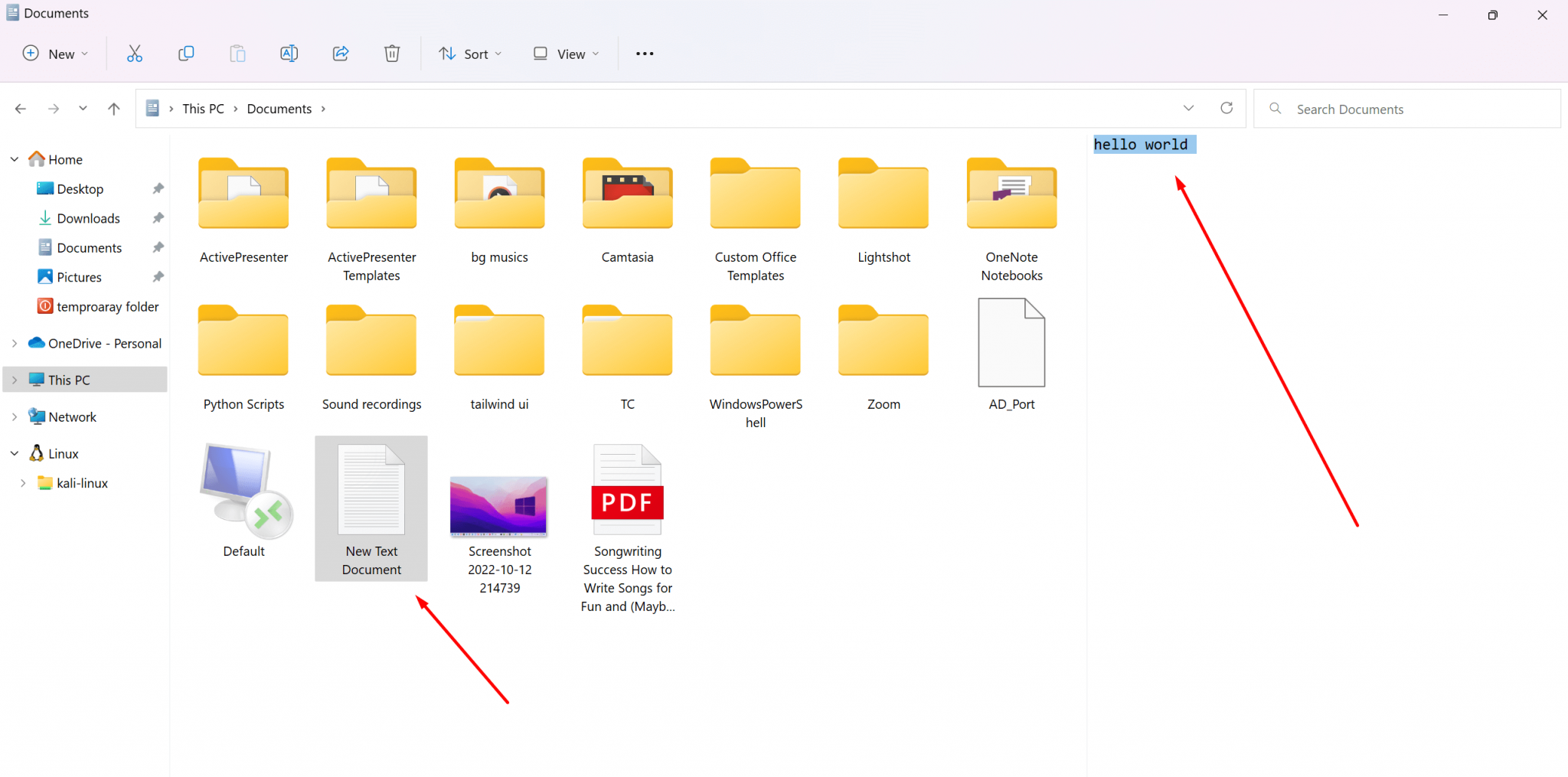This screenshot has width=1568, height=777.
Task: Open the New item dropdown
Action: coord(55,54)
